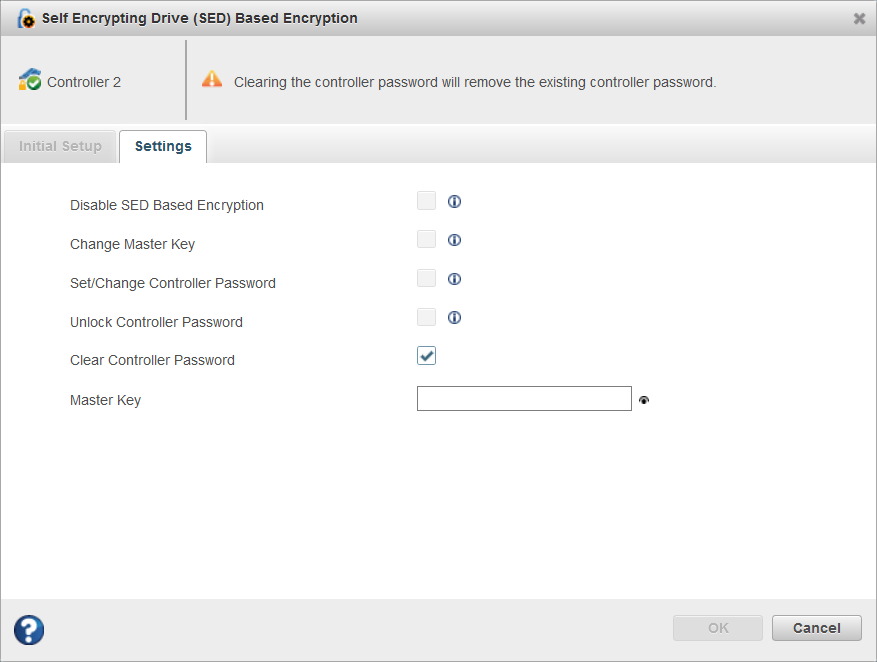Screen dimensions: 877x662
Task: Click info icon for Set/Change Controller Password
Action: [x=454, y=278]
